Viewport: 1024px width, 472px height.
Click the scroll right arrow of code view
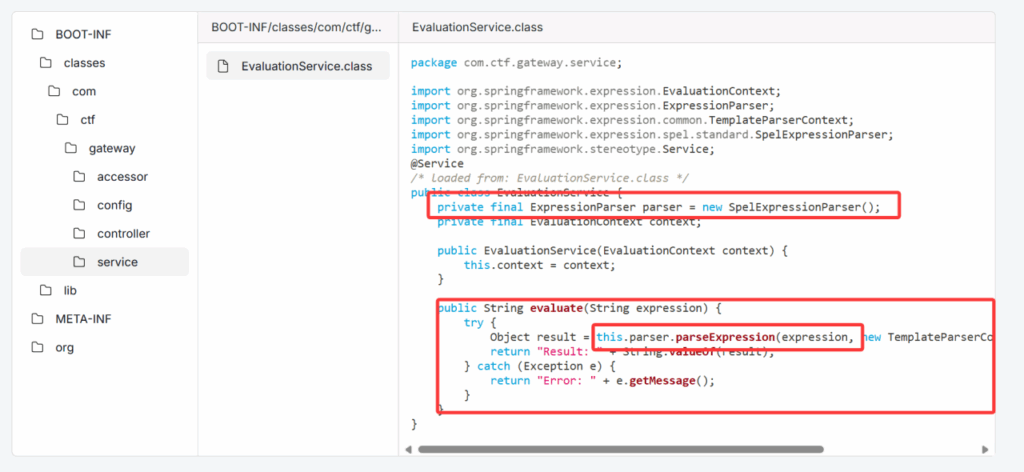986,449
